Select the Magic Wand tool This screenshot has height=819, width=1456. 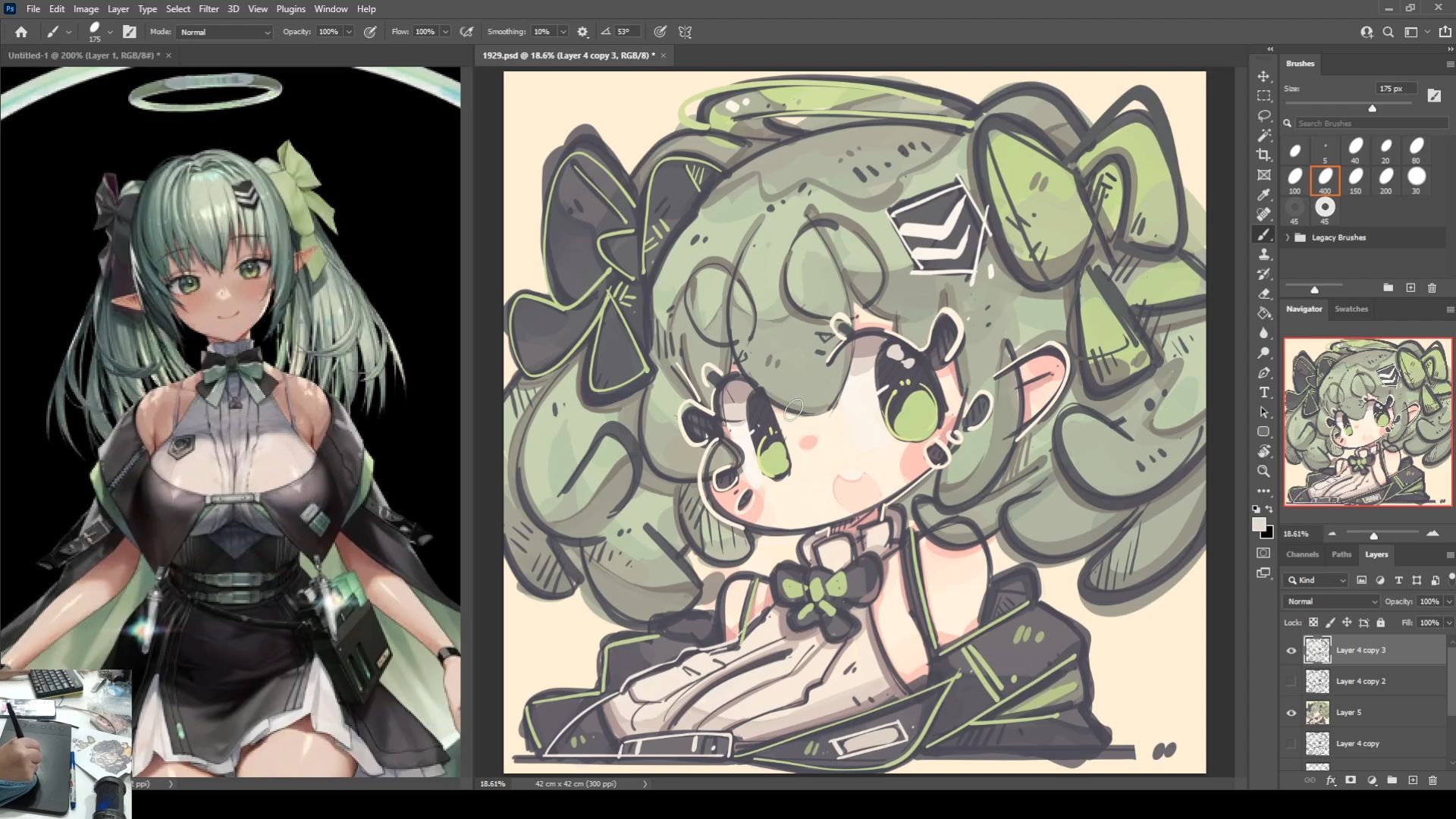(1263, 136)
